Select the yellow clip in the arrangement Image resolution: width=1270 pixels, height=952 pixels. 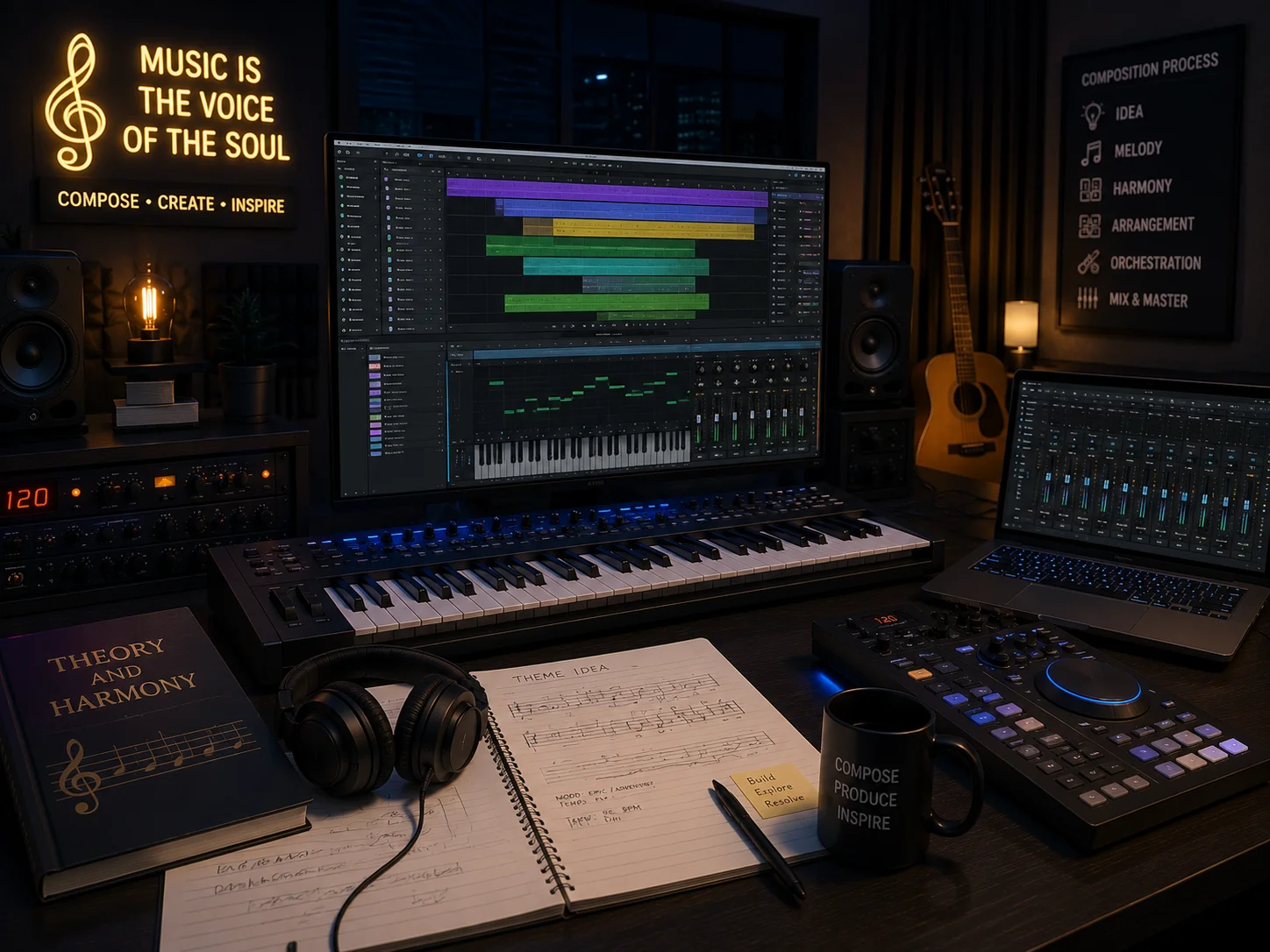[639, 230]
